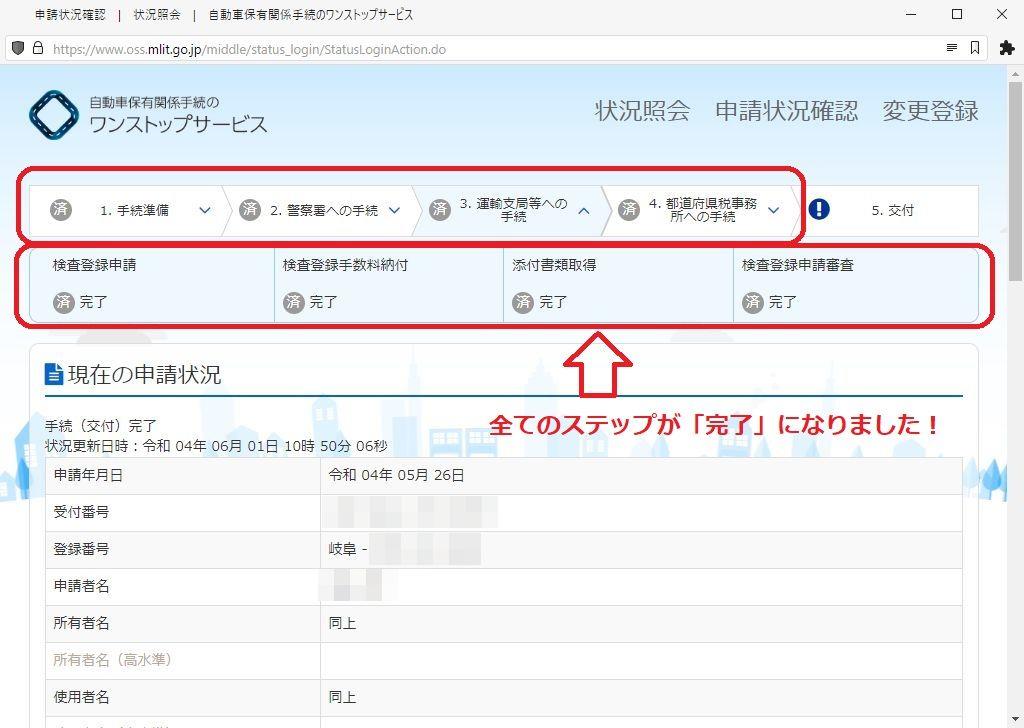Open the 申請状況確認 navigation item
The height and width of the screenshot is (728, 1024).
click(786, 111)
